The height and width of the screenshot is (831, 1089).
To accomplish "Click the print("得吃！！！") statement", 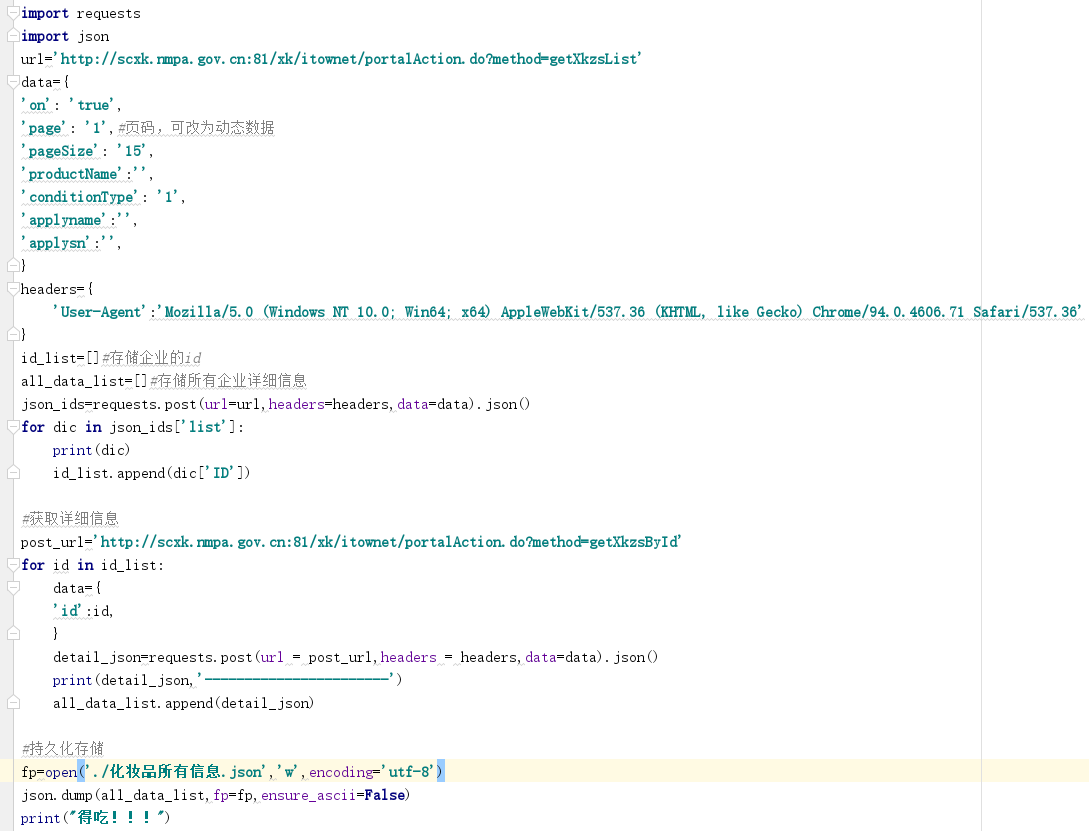I will click(x=95, y=818).
